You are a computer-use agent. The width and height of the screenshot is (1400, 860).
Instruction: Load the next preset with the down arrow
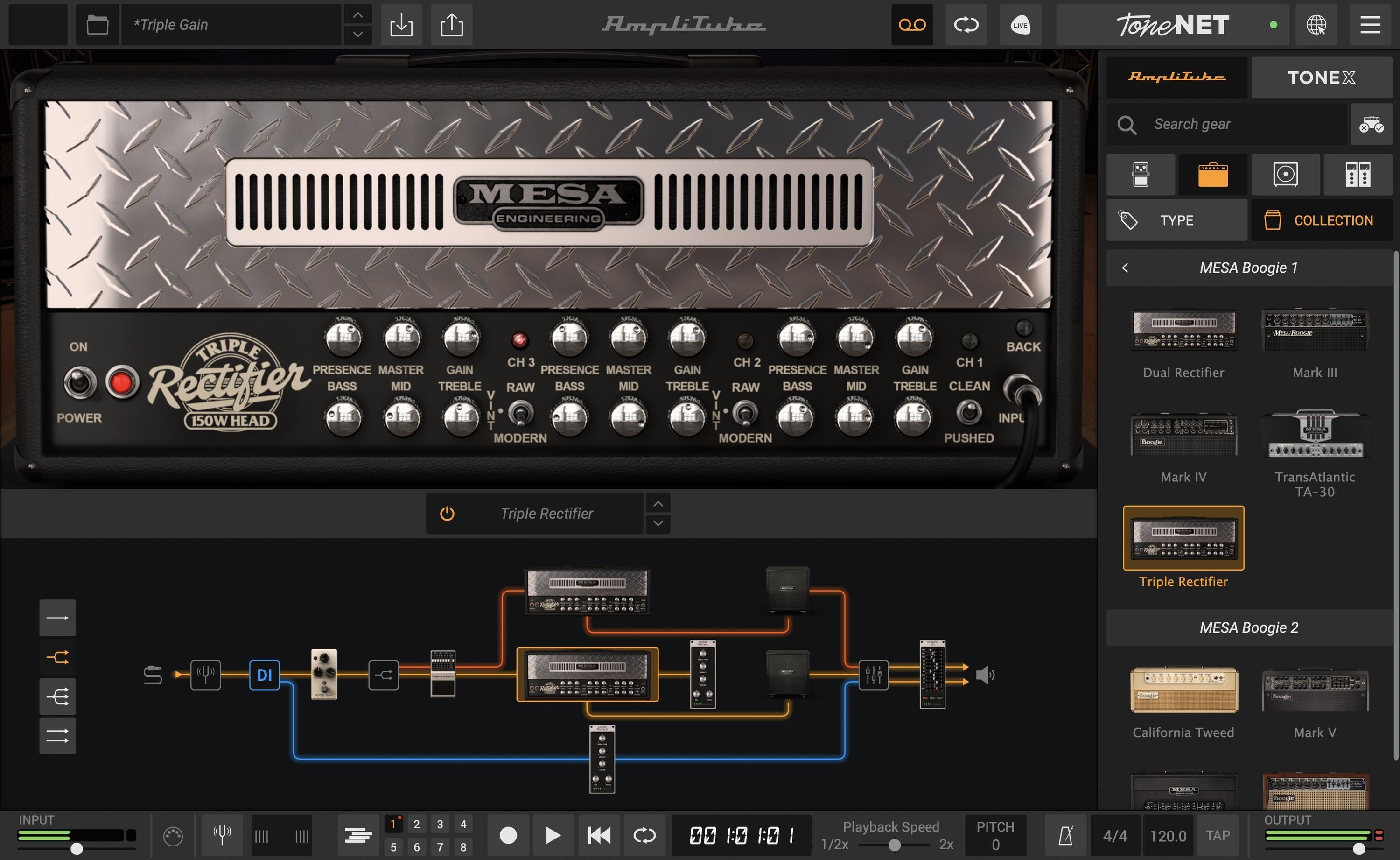(x=357, y=34)
